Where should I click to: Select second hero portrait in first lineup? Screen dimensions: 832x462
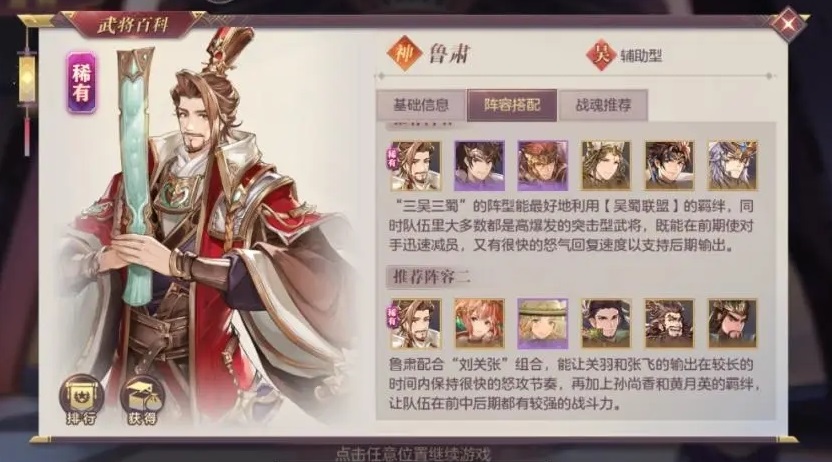pyautogui.click(x=479, y=165)
